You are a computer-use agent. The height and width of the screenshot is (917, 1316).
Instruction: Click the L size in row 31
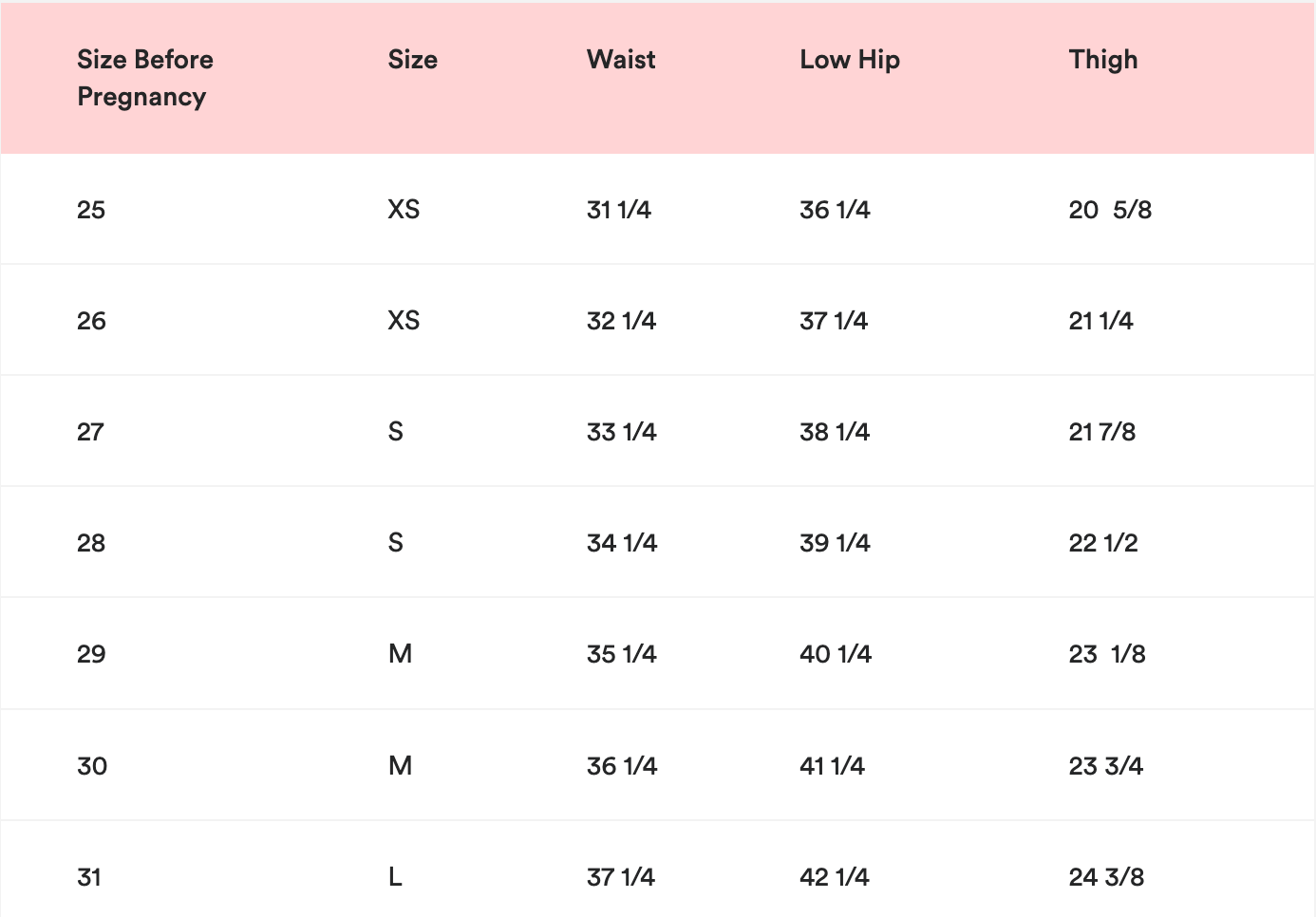tap(395, 877)
